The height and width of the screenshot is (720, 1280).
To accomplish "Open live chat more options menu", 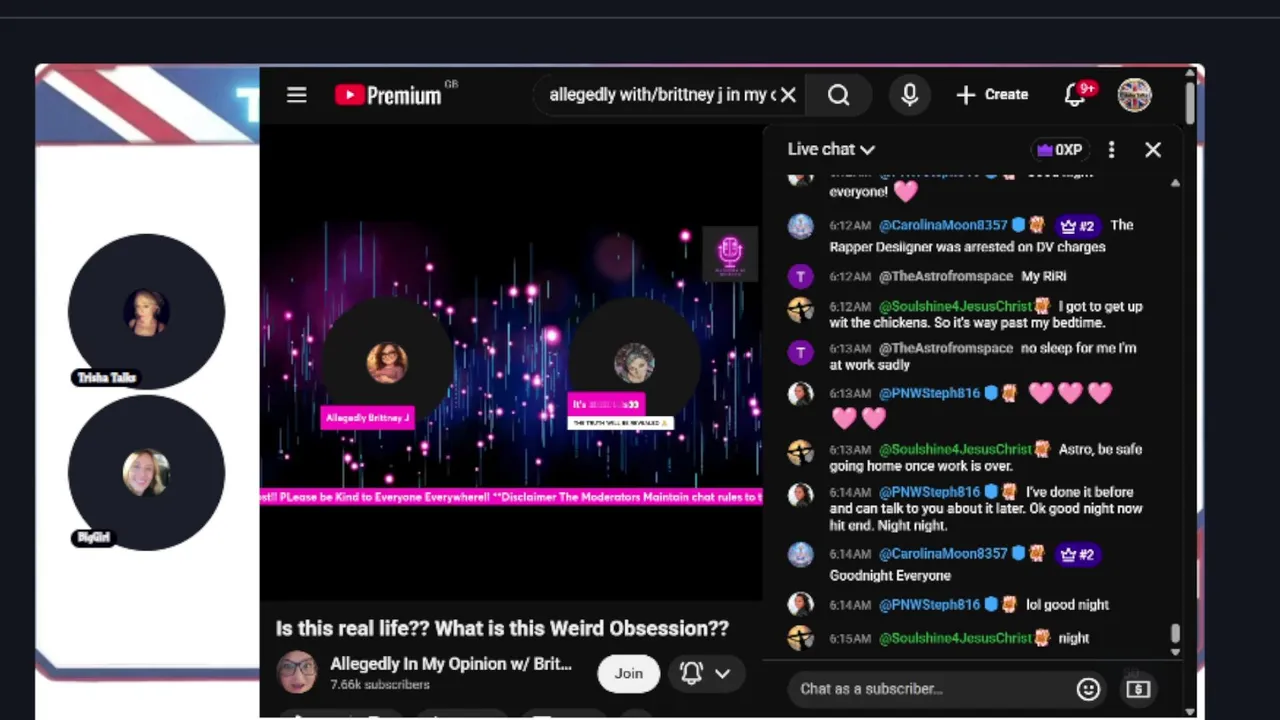I will point(1111,149).
